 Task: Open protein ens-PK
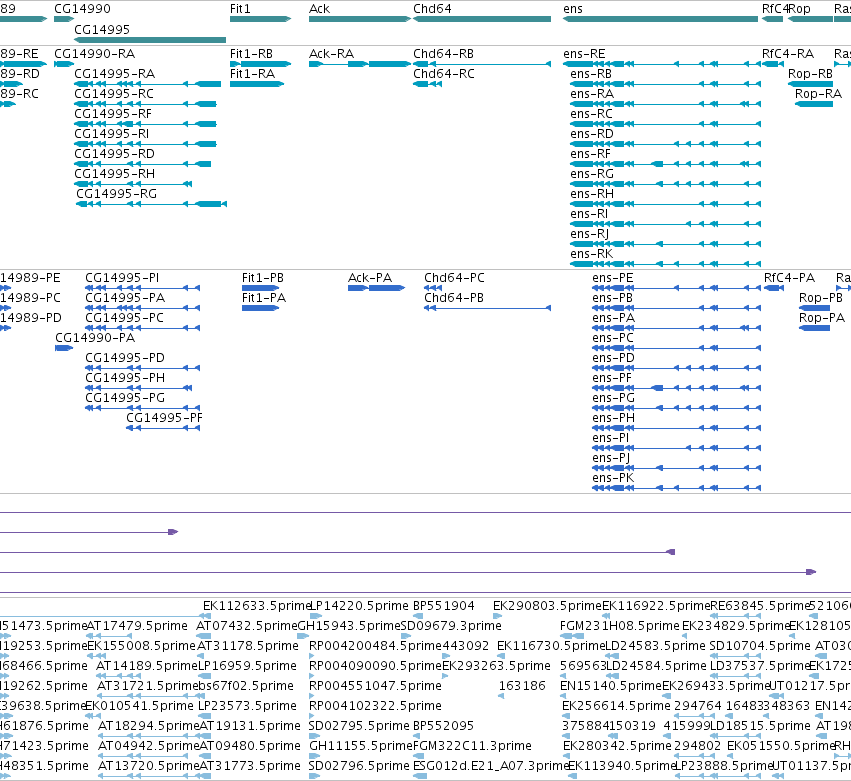click(x=613, y=478)
